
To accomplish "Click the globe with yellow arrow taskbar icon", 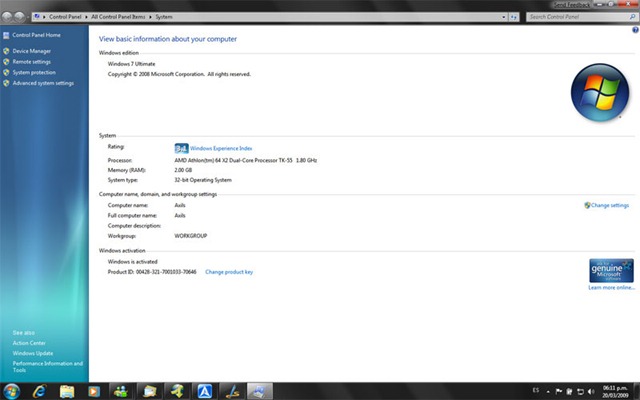I will [x=178, y=391].
